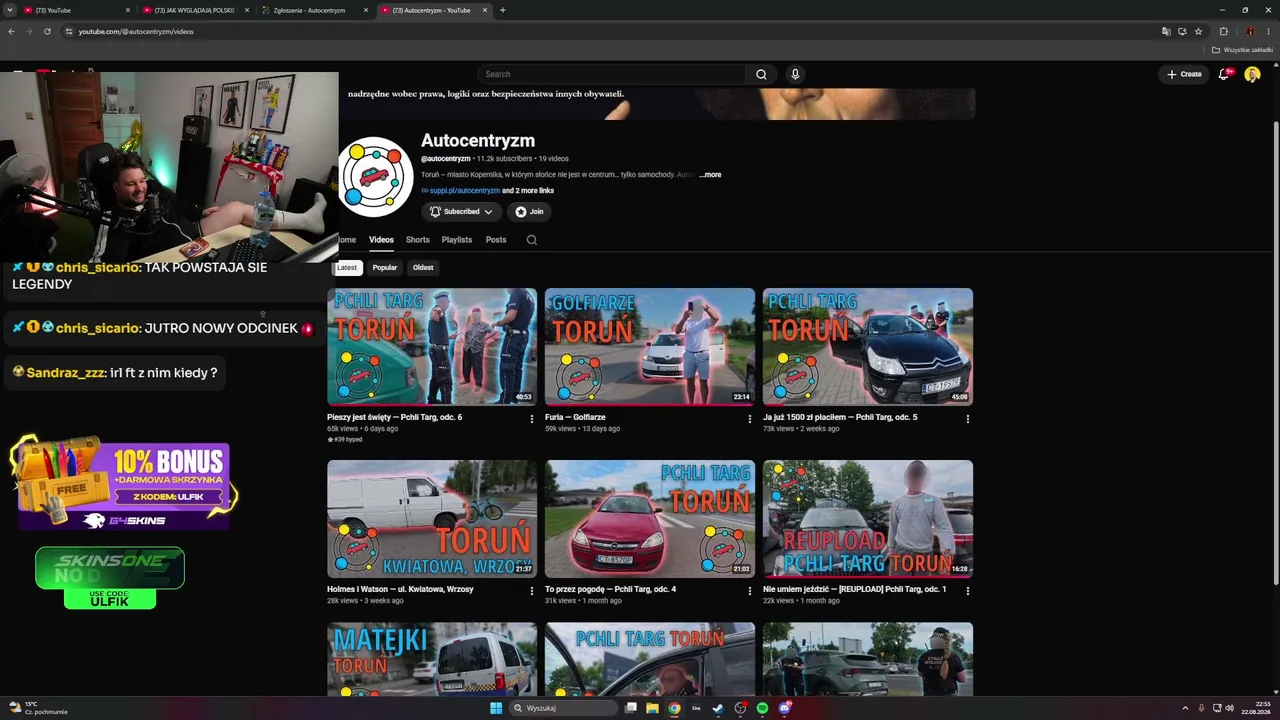Open the weather widget in the taskbar
Viewport: 1280px width, 720px height.
pos(36,708)
